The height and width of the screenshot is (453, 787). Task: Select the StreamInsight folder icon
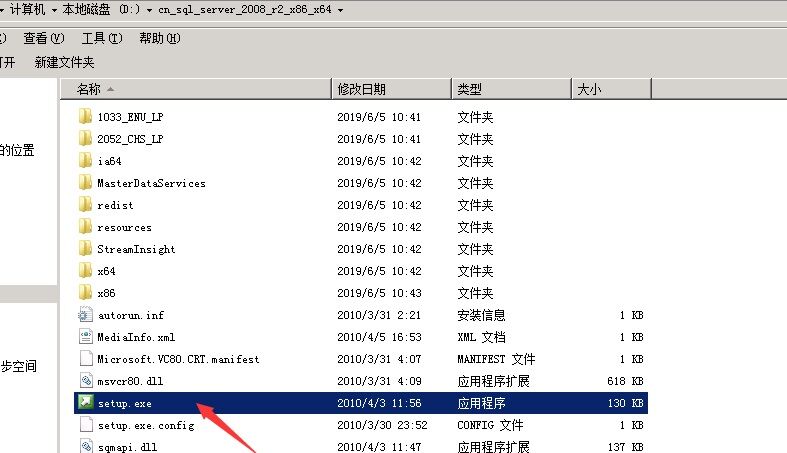(x=85, y=249)
